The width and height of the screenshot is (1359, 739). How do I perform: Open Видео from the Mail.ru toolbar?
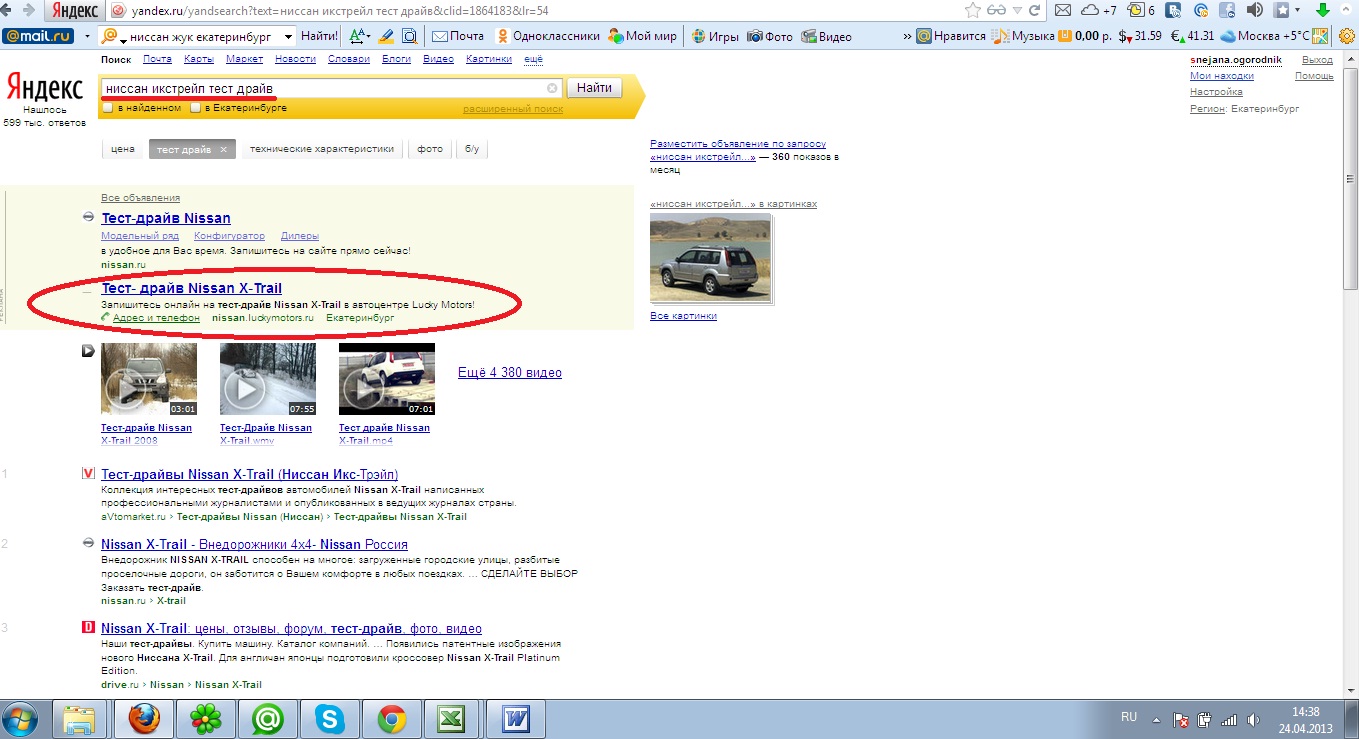[826, 36]
